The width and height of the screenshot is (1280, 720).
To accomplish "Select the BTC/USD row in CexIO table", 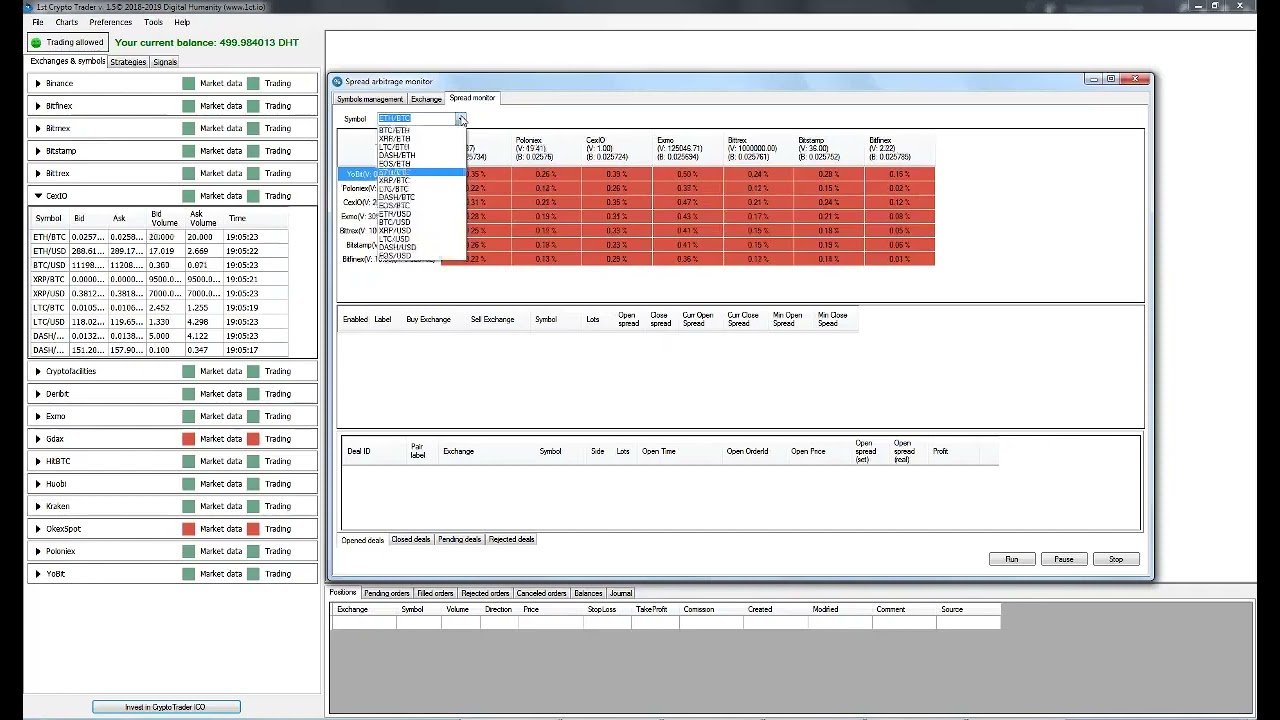I will (x=160, y=265).
